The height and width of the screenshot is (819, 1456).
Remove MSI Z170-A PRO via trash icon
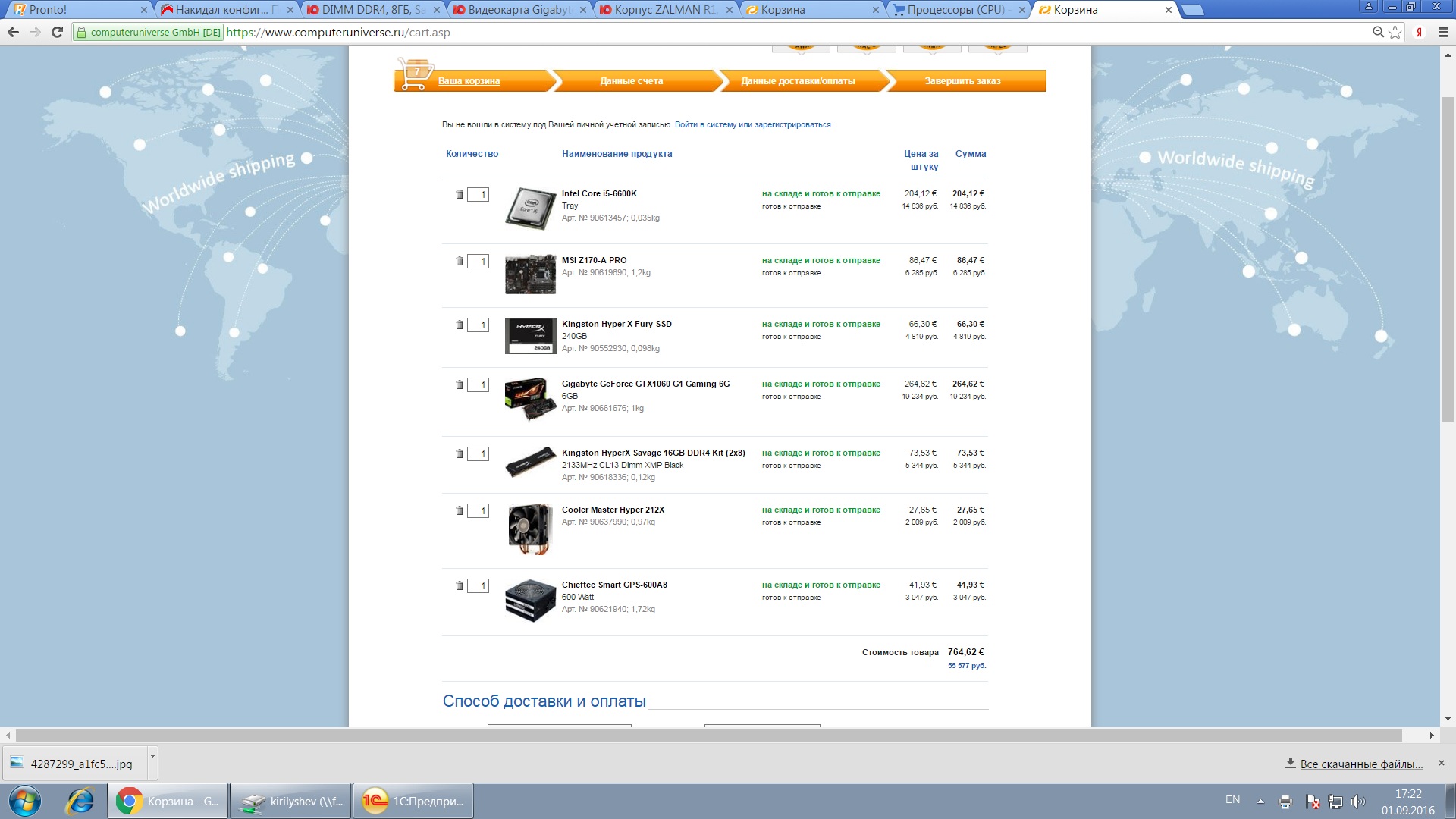tap(459, 261)
